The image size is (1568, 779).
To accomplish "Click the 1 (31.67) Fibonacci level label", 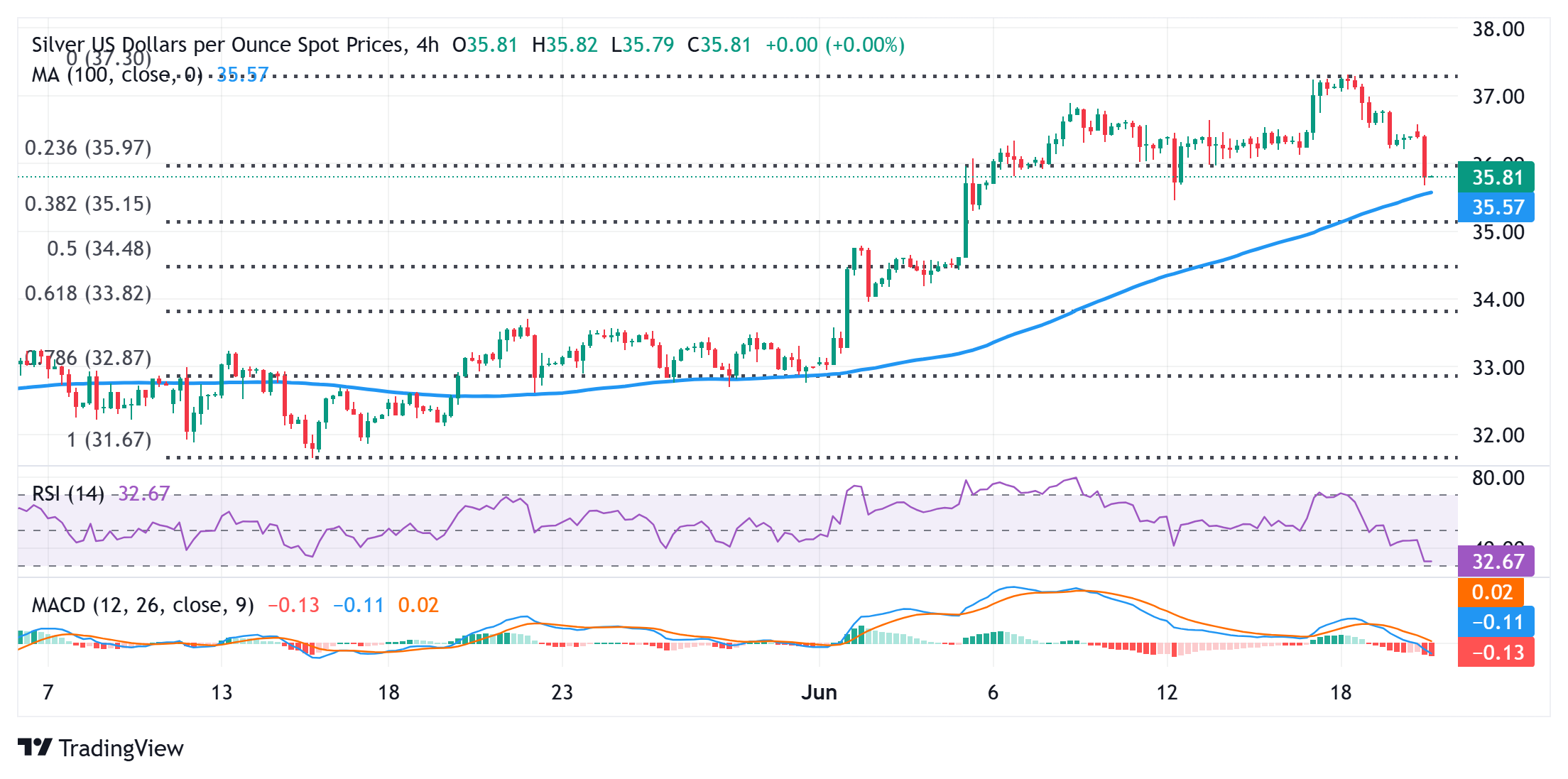I will (x=109, y=440).
